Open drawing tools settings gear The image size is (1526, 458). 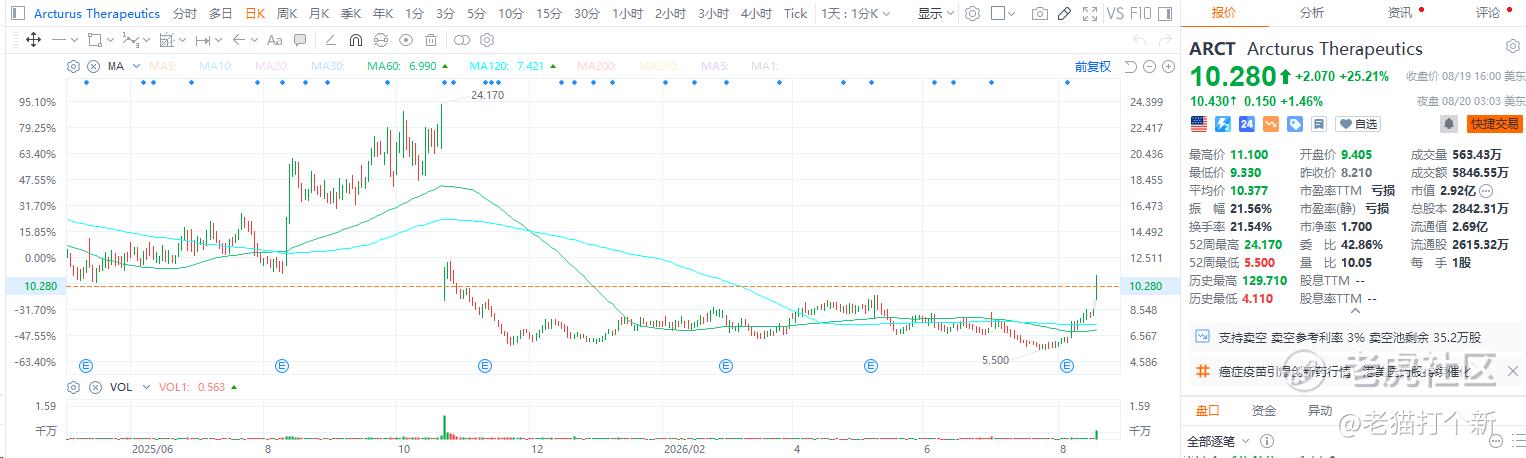pos(487,40)
